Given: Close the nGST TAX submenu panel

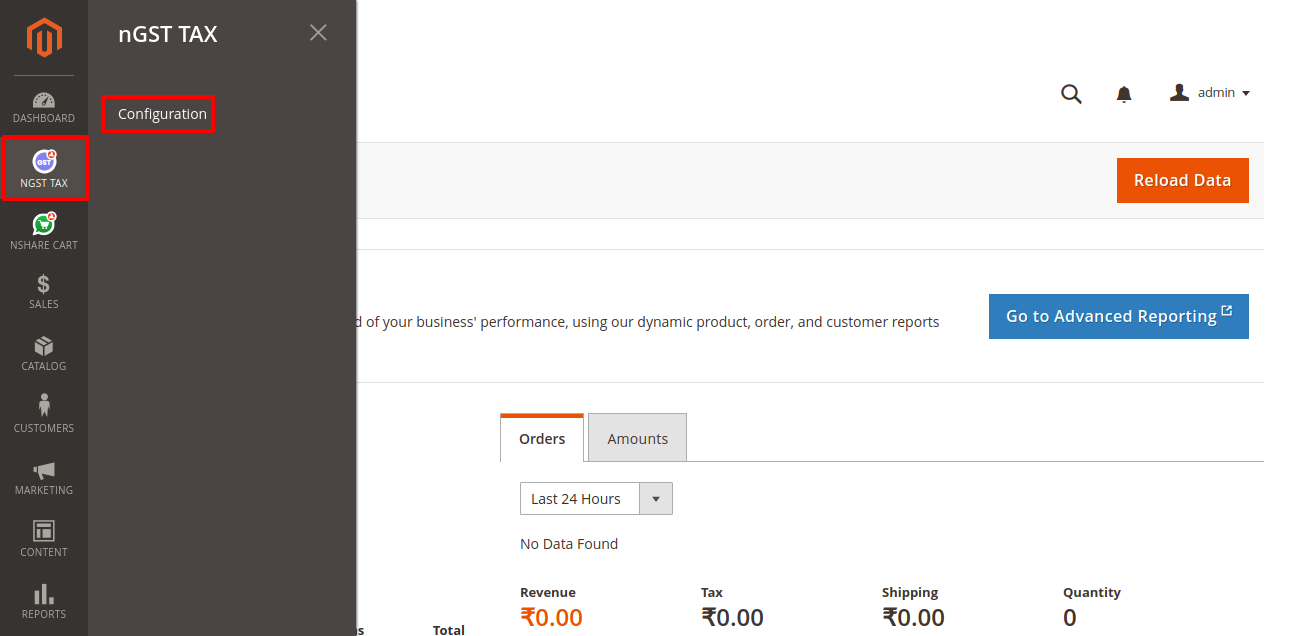Looking at the screenshot, I should coord(318,33).
